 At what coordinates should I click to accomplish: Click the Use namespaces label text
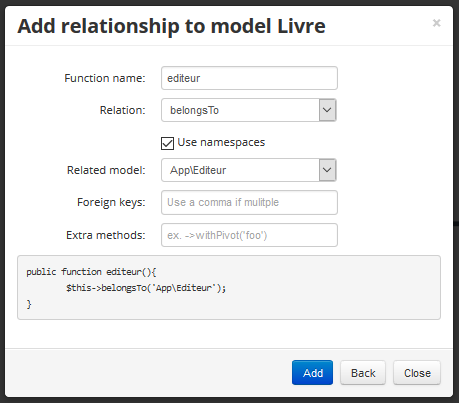[221, 142]
